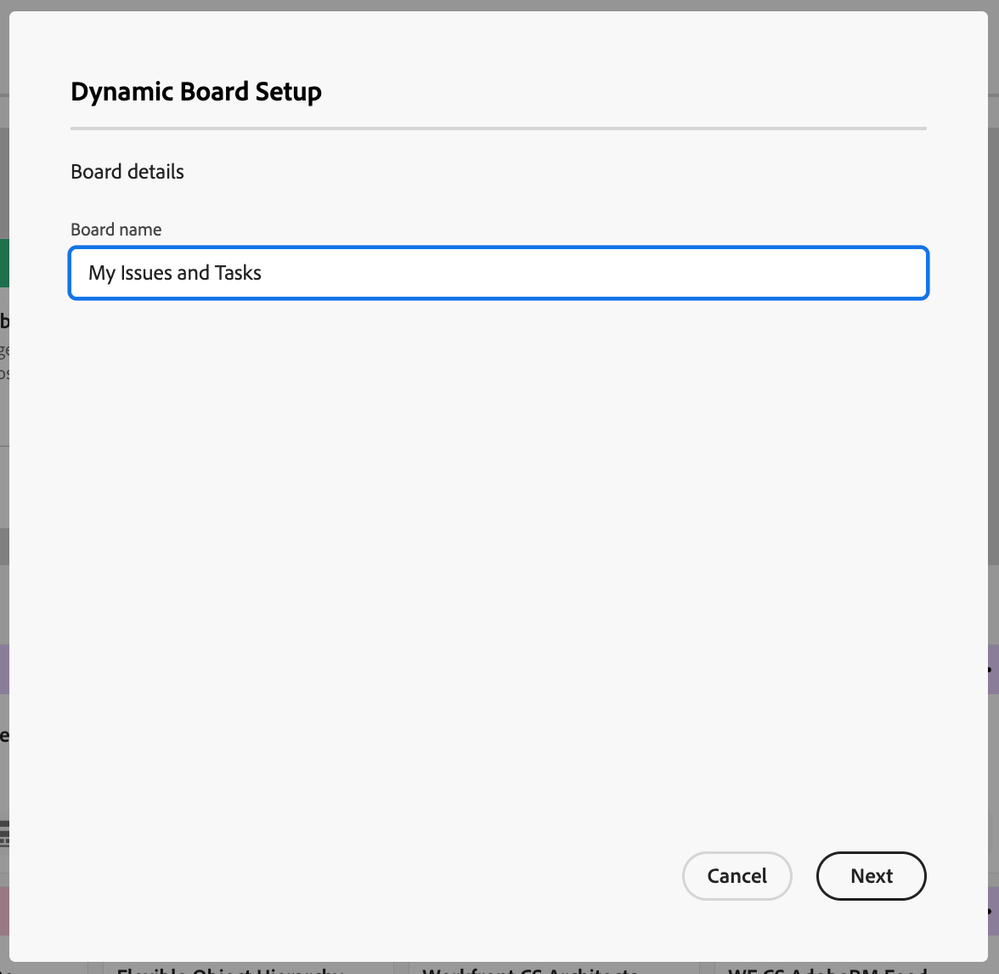The image size is (999, 974).
Task: Click the pink card header at left edge
Action: pos(4,911)
